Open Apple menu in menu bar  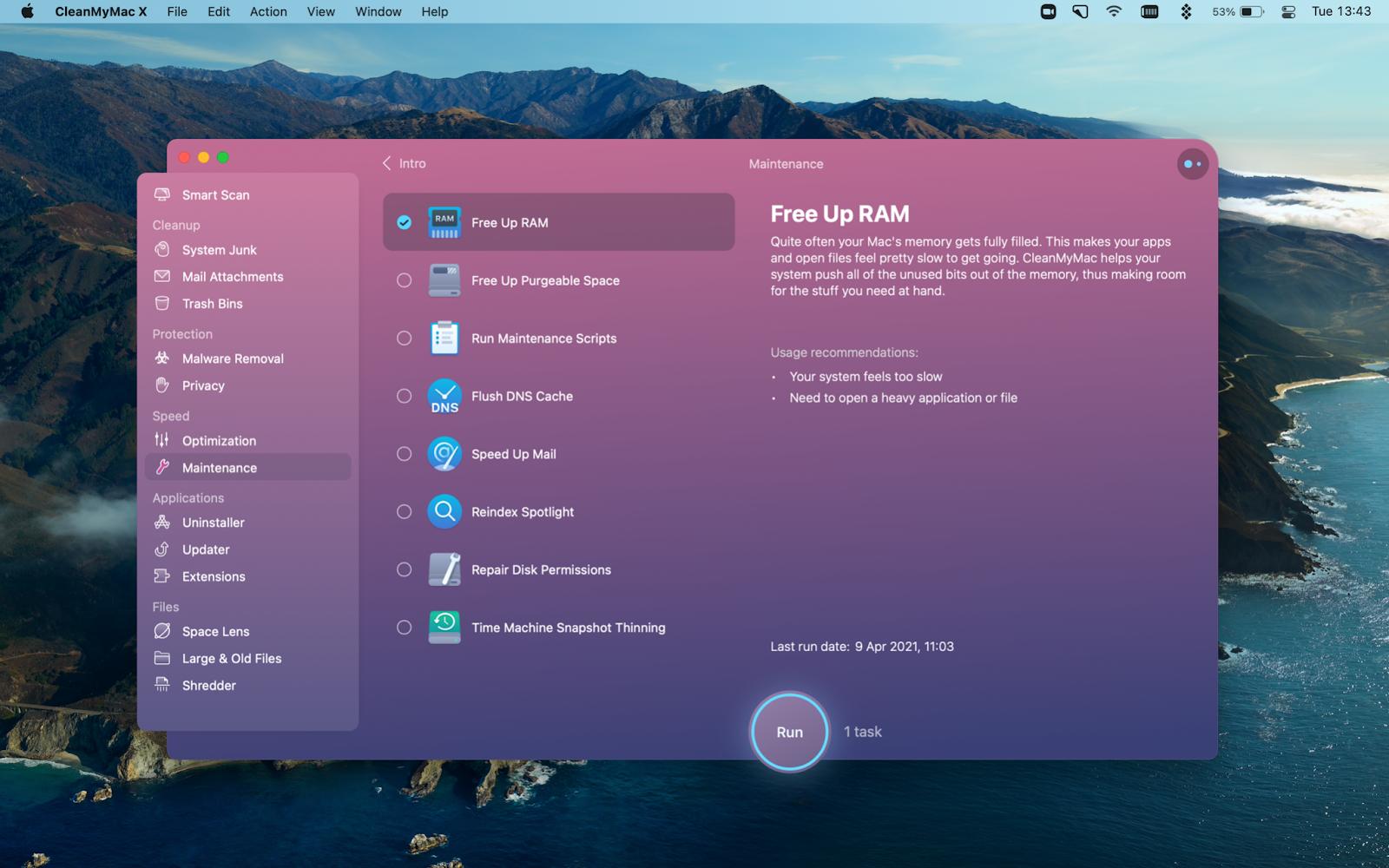click(x=27, y=11)
